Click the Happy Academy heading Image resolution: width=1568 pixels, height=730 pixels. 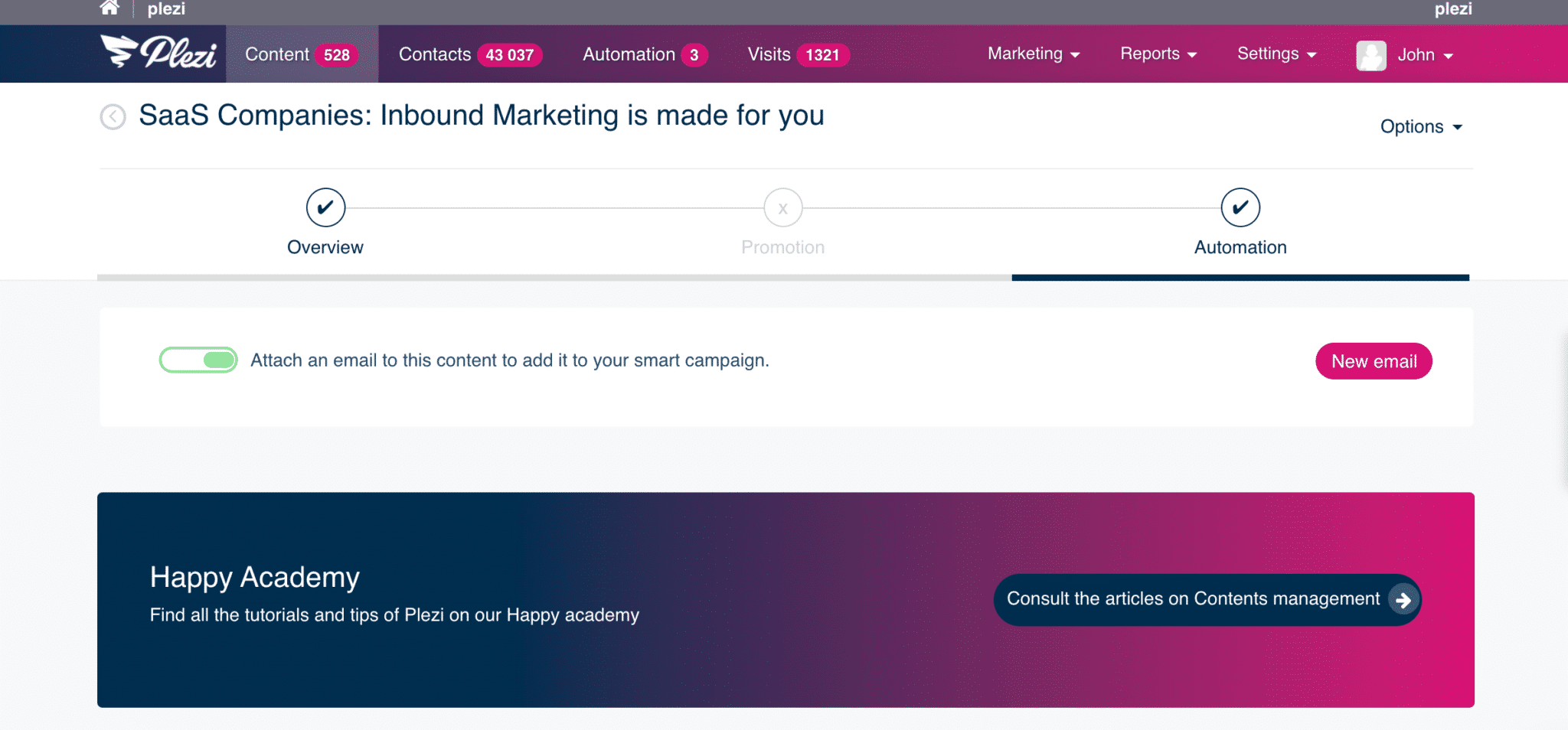pyautogui.click(x=255, y=578)
